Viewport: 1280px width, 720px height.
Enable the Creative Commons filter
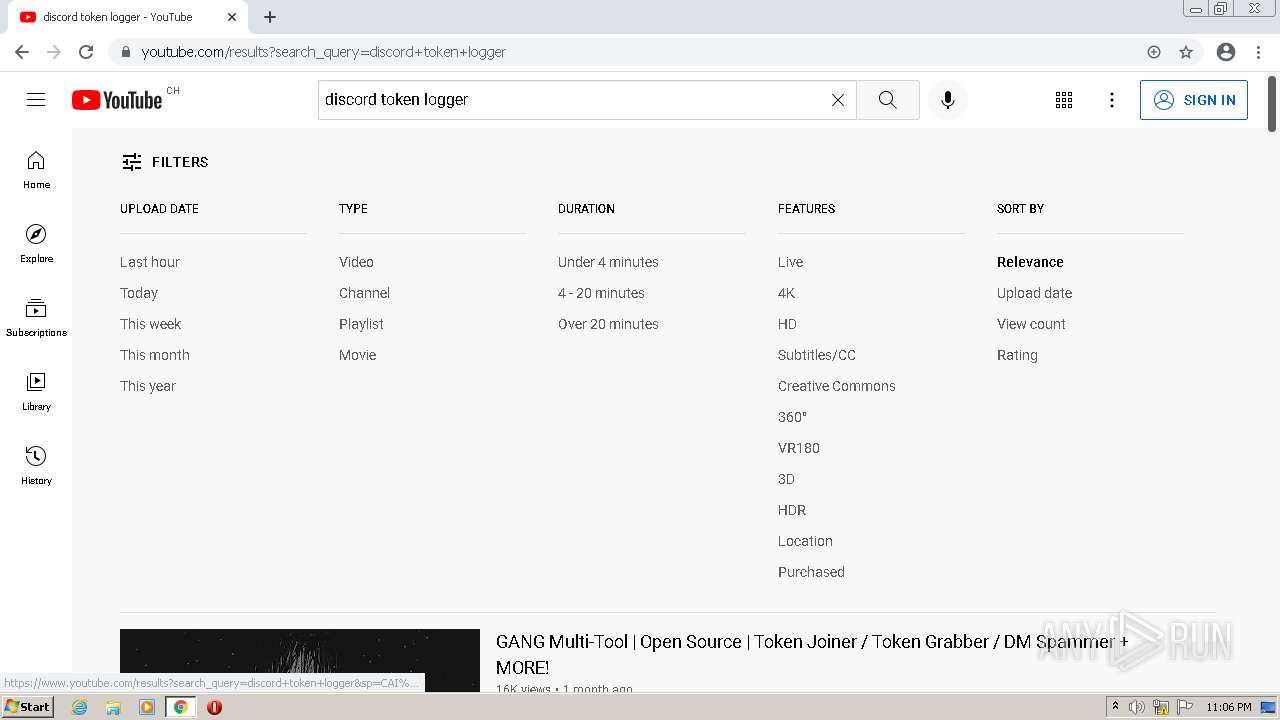[x=837, y=386]
